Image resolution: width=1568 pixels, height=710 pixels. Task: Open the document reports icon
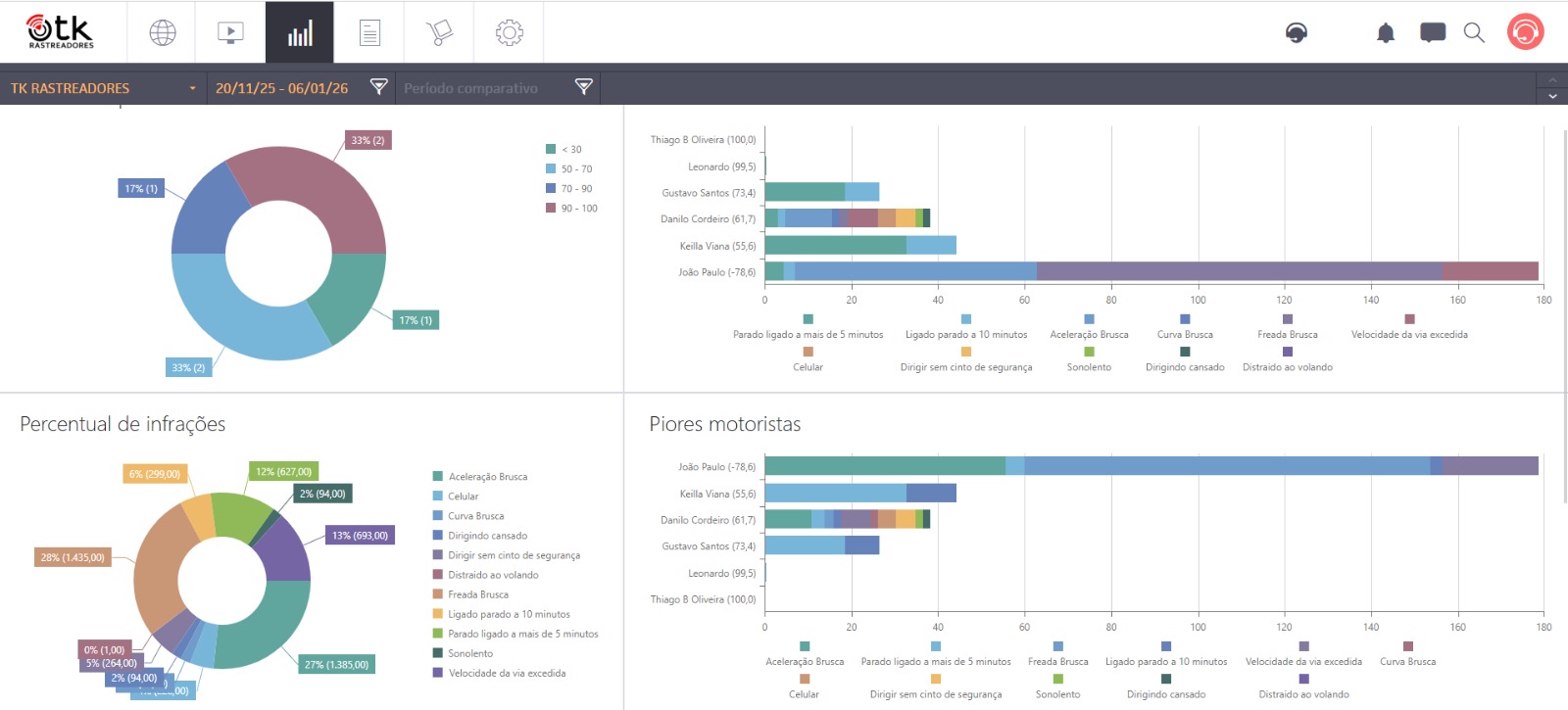[x=369, y=33]
